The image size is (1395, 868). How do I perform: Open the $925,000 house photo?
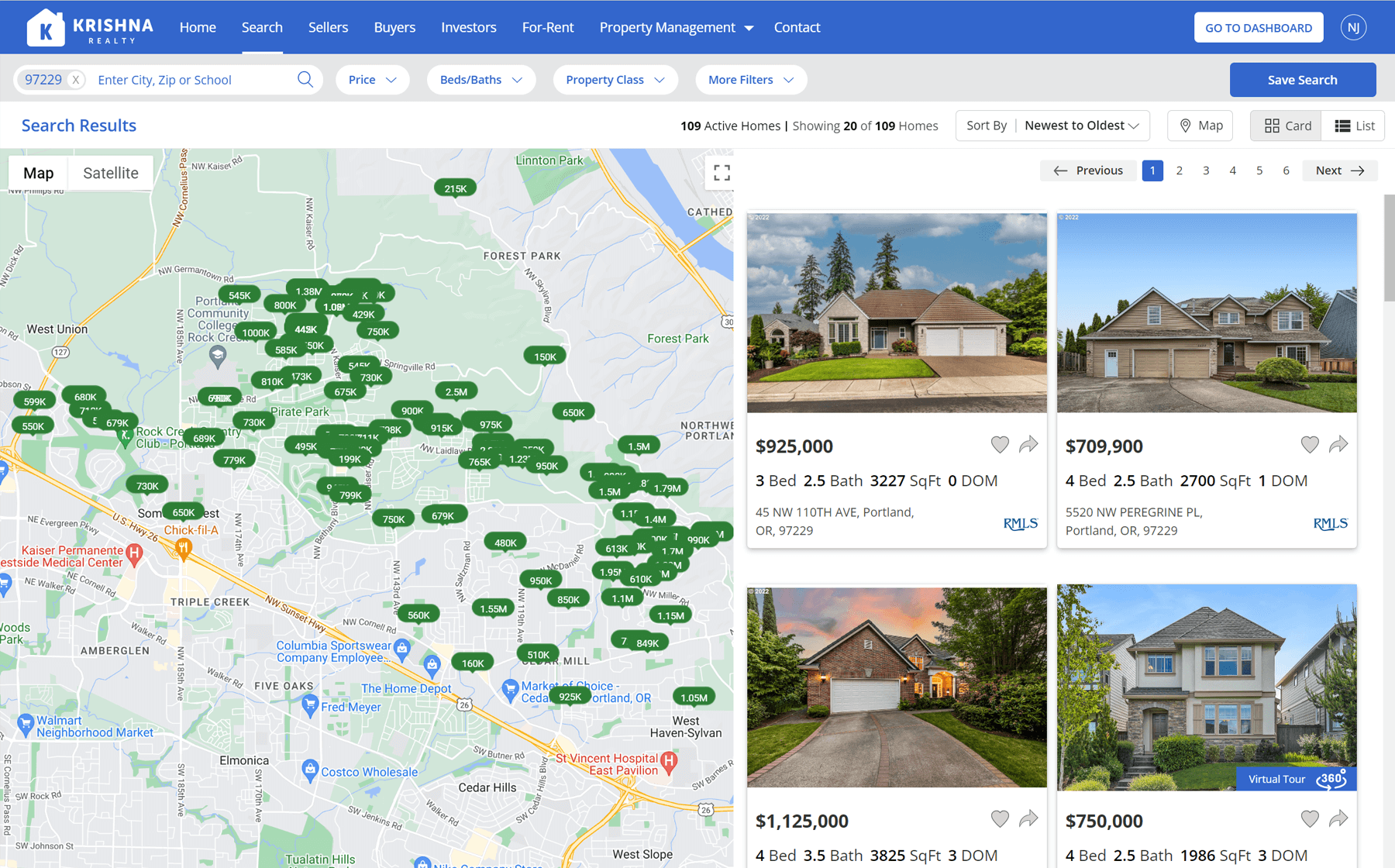tap(897, 312)
